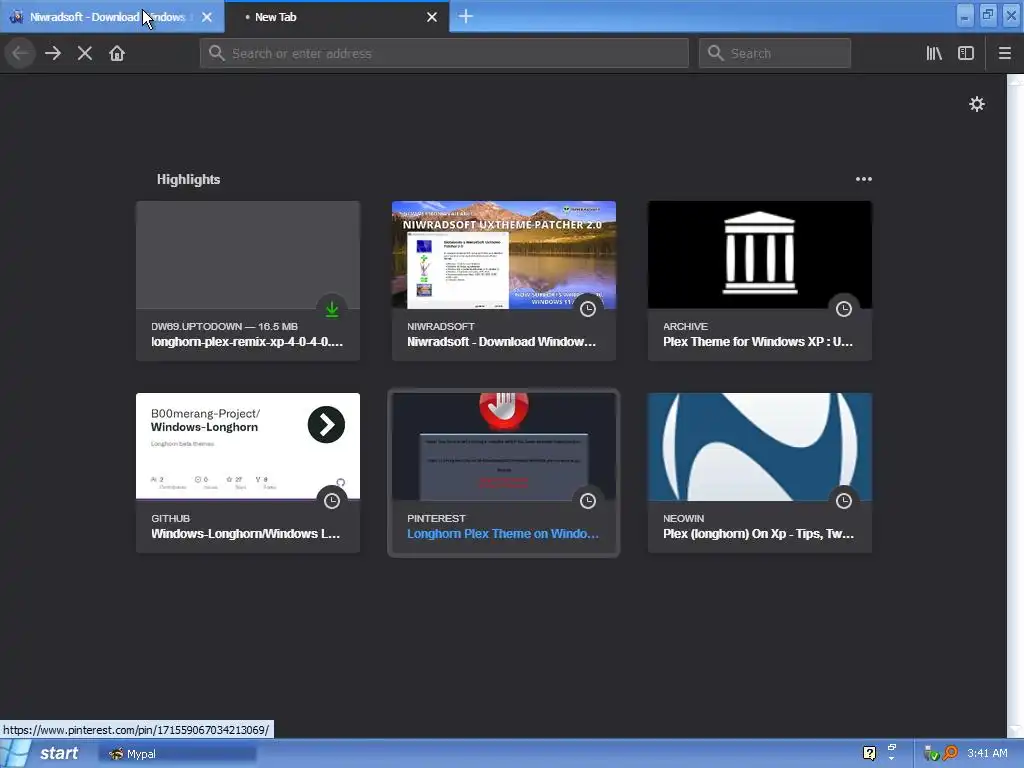The width and height of the screenshot is (1024, 768).
Task: Stop loading the page
Action: click(85, 53)
